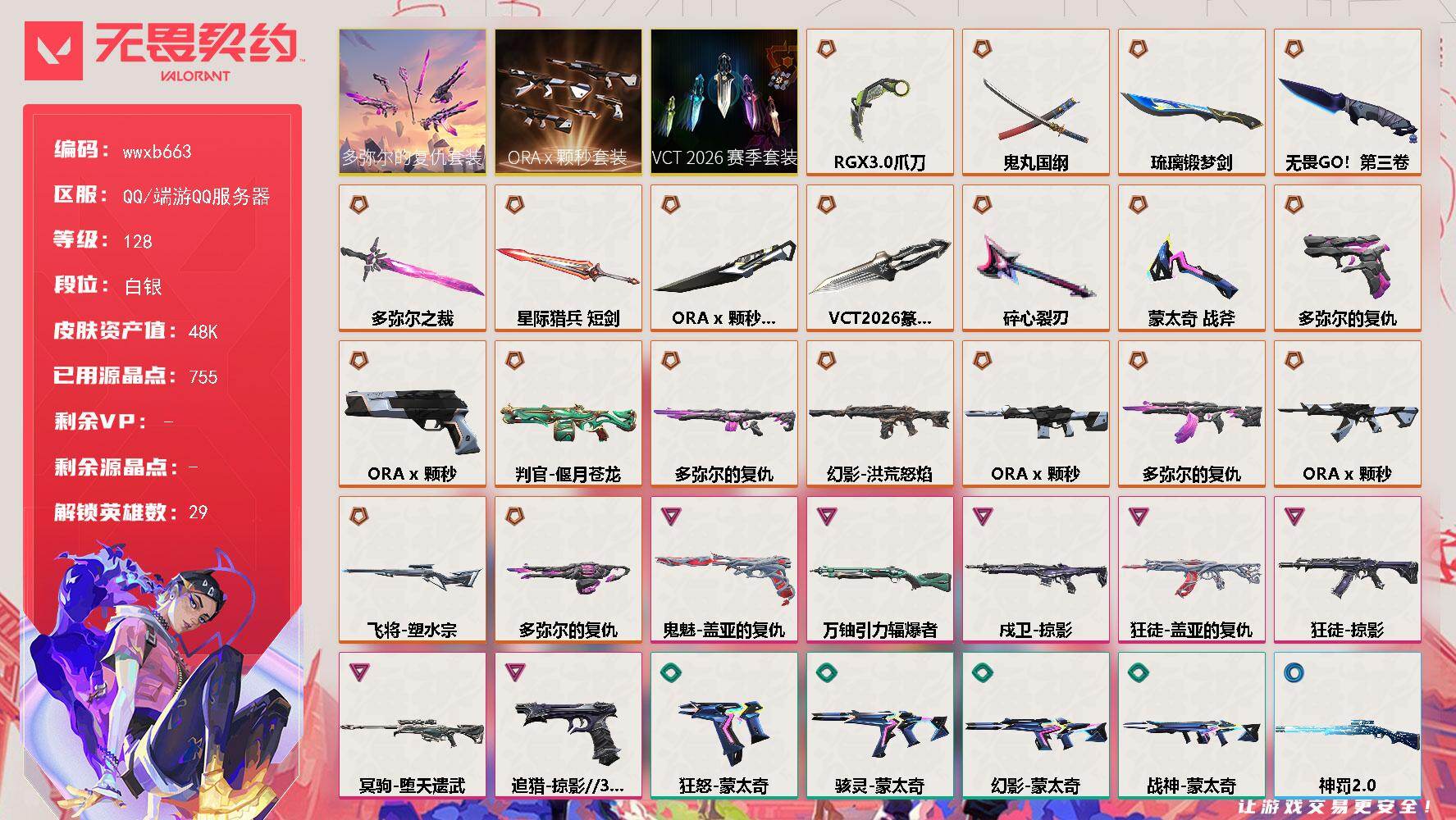Viewport: 1456px width, 820px height.
Task: Click the 飞将-塑水宗 sniper skin
Action: (412, 569)
